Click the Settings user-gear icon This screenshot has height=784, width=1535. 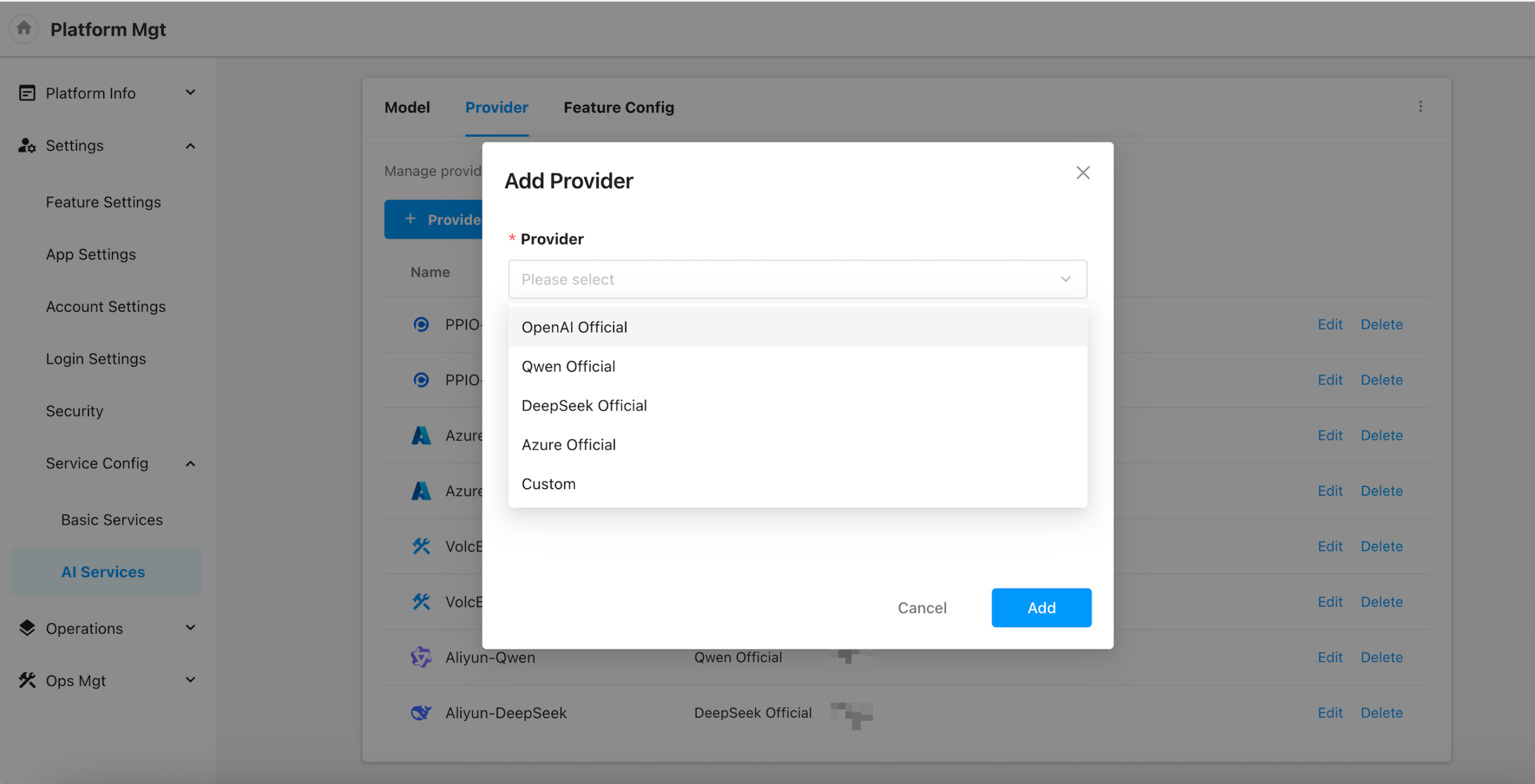(x=27, y=146)
